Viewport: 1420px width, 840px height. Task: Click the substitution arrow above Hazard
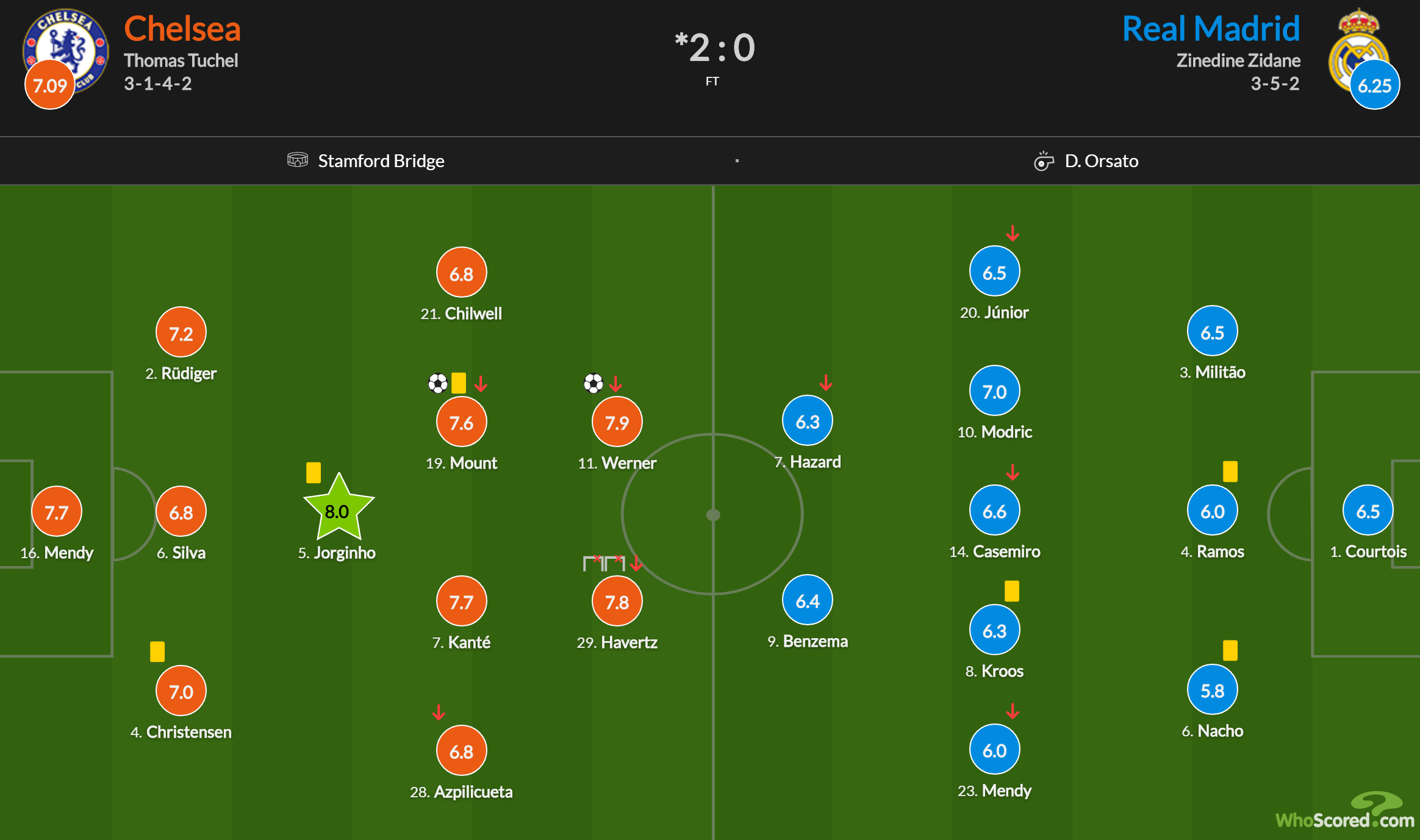coord(826,382)
